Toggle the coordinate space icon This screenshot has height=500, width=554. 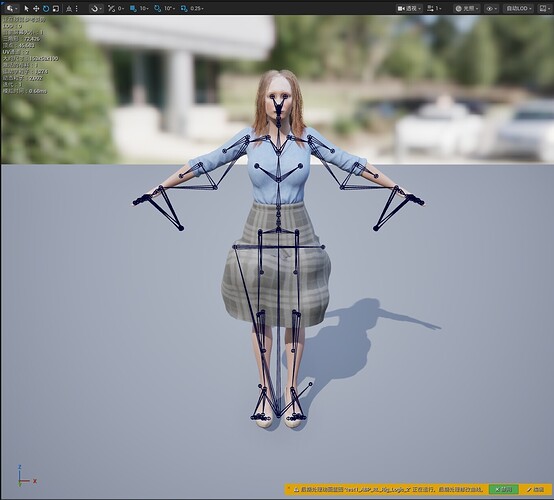[x=69, y=8]
